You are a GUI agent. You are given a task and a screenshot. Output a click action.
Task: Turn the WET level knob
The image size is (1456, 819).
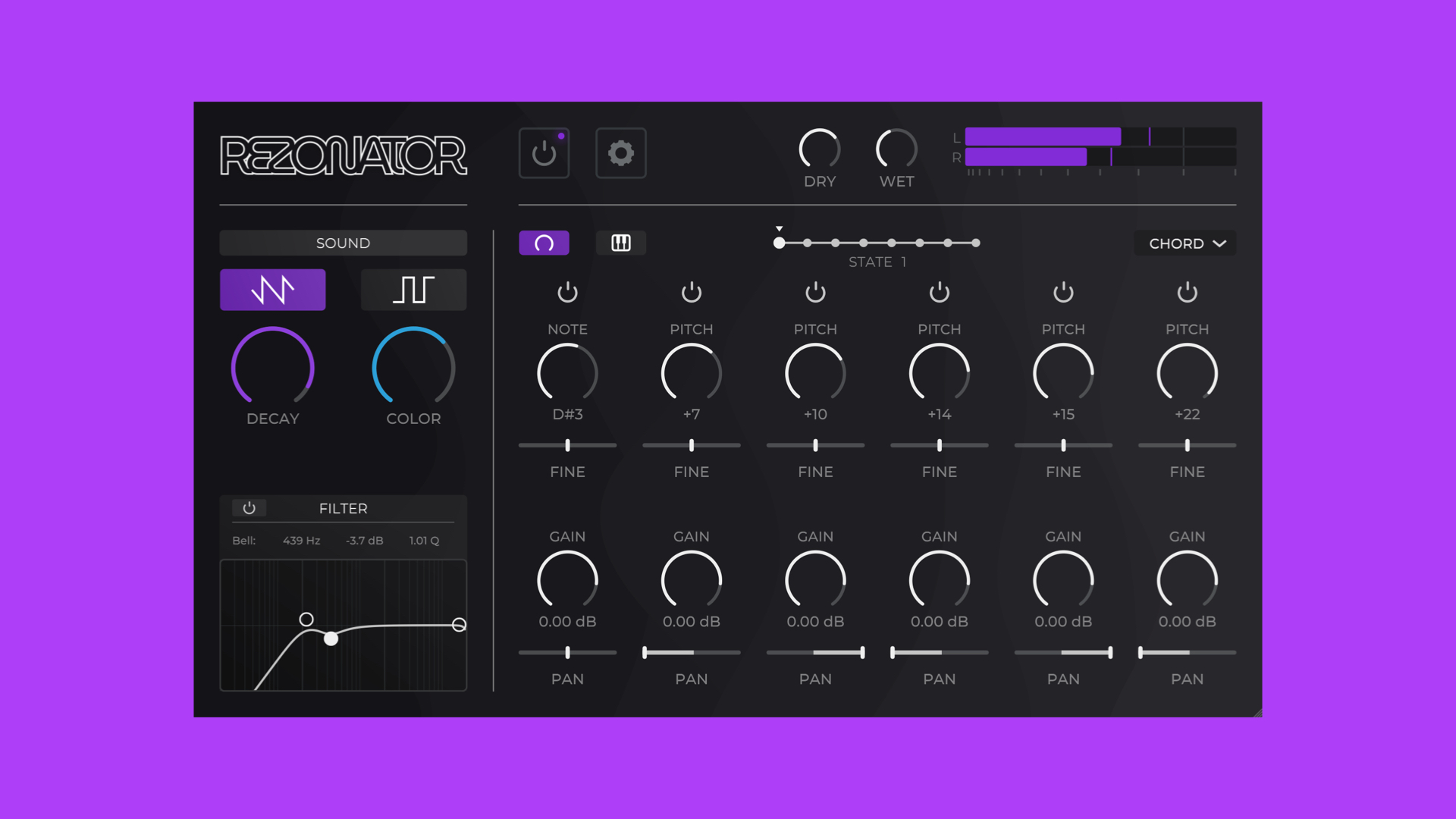(896, 149)
